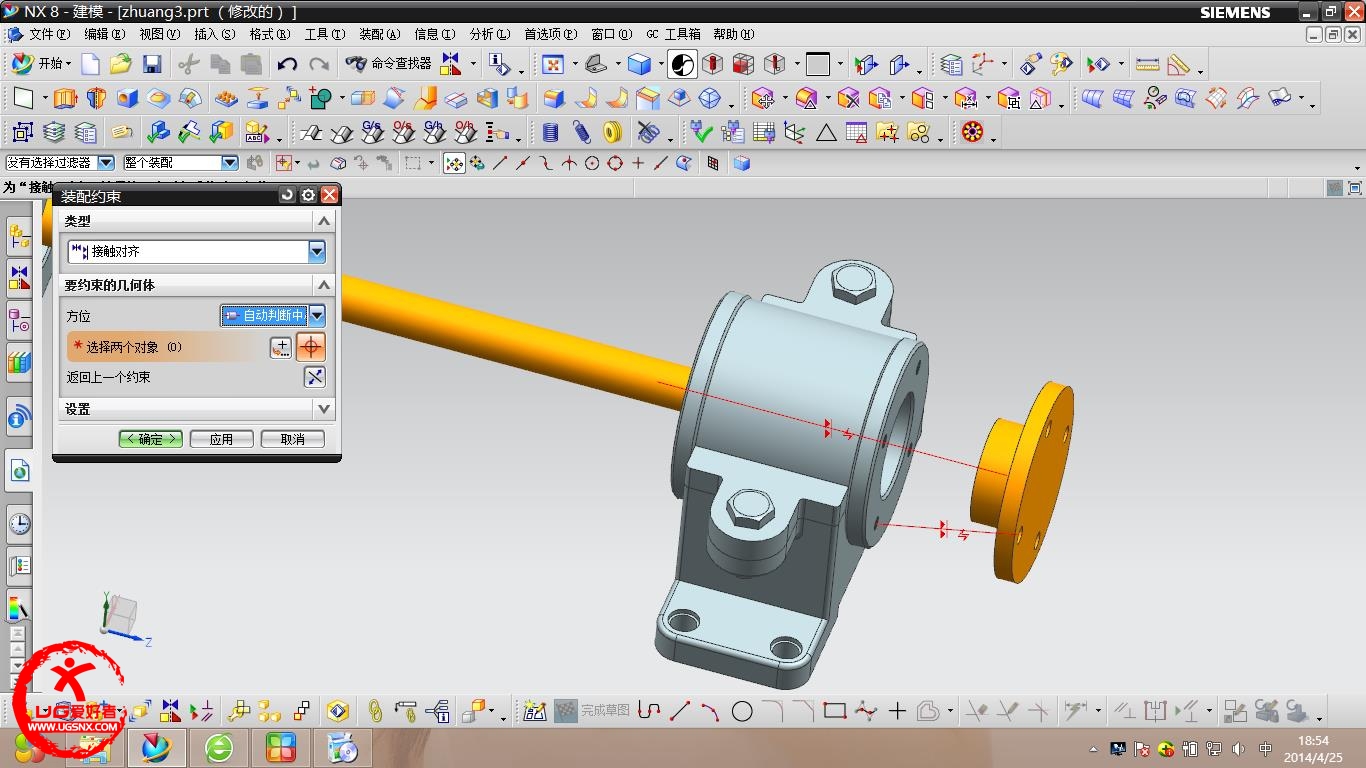Click the dialog settings gear icon

pos(308,195)
